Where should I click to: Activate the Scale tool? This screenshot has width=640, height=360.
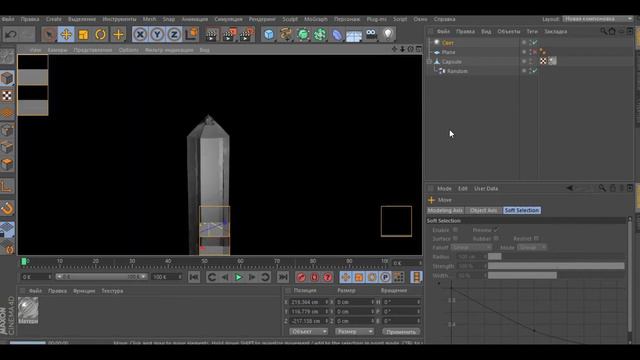pyautogui.click(x=83, y=35)
